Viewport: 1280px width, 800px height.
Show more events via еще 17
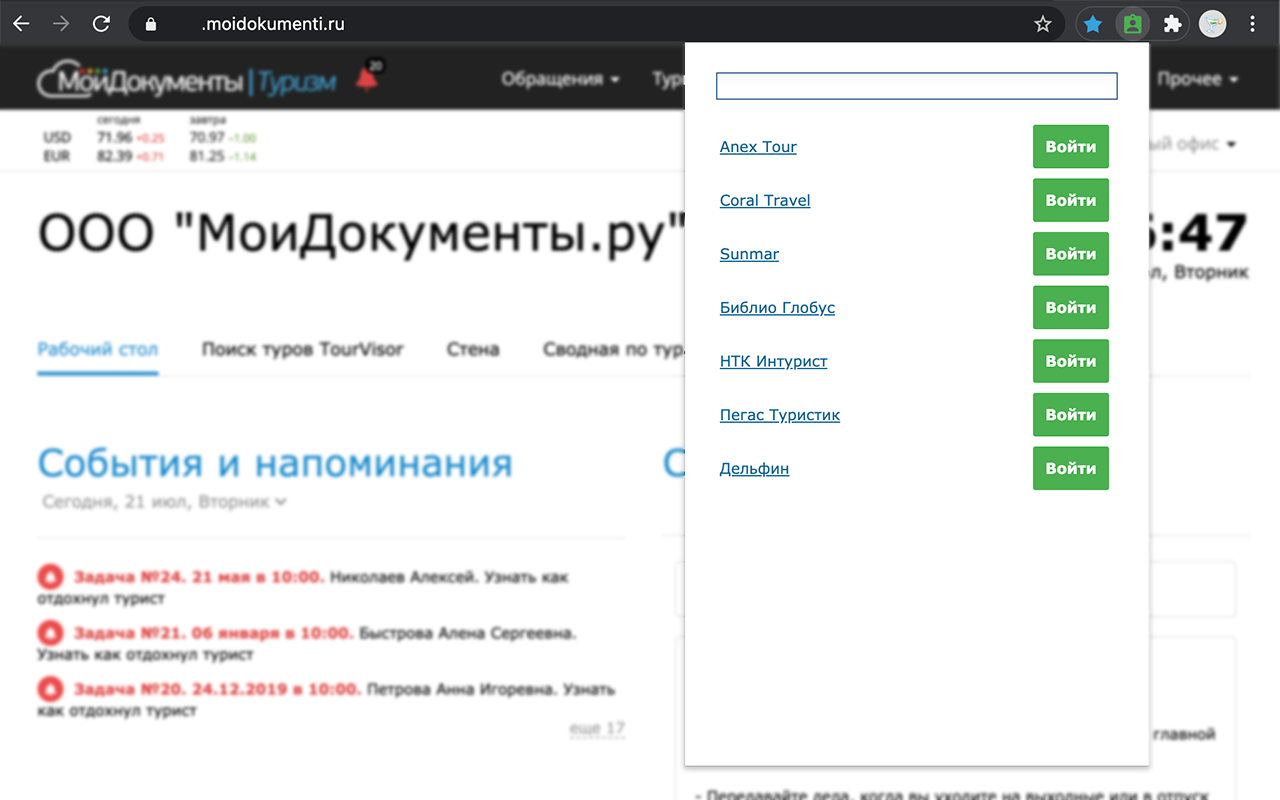coord(597,729)
